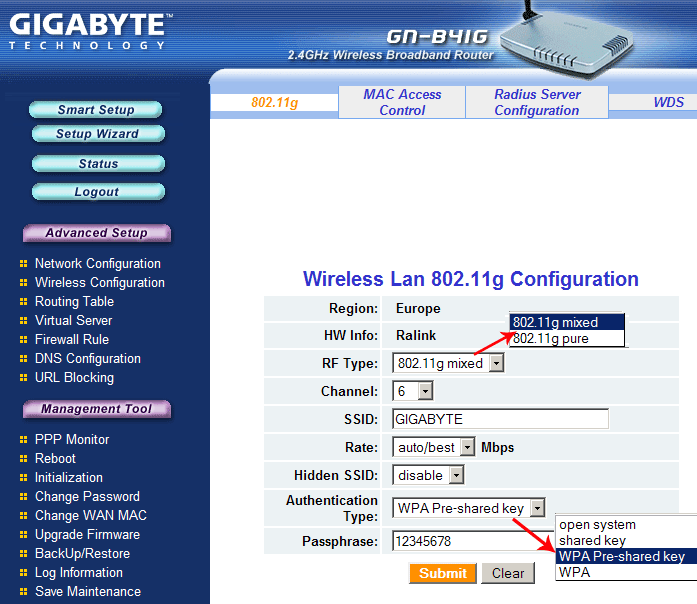
Task: Click the Wireless Lan 802.11g Configuration heading
Action: 471,279
